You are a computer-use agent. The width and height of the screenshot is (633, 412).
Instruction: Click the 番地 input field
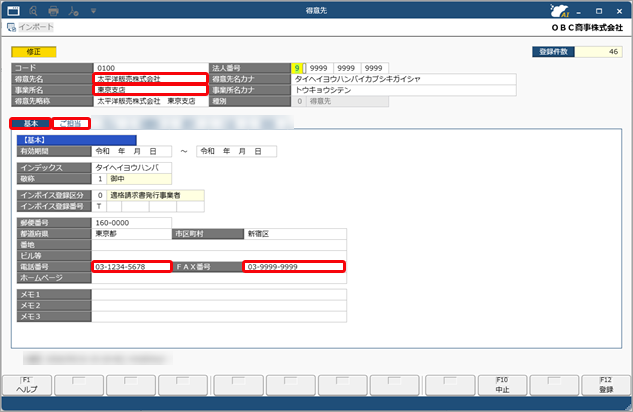click(219, 245)
